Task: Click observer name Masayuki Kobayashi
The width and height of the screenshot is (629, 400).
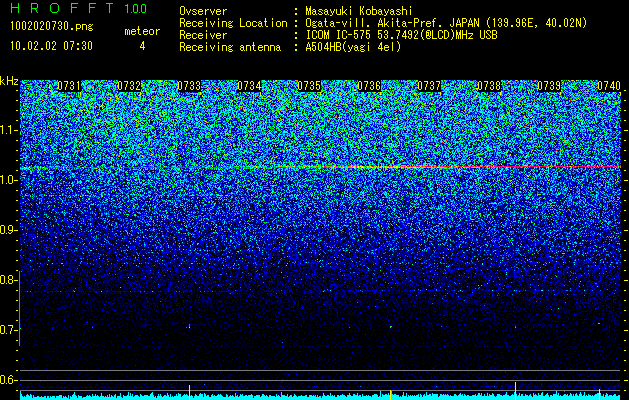Action: 359,11
